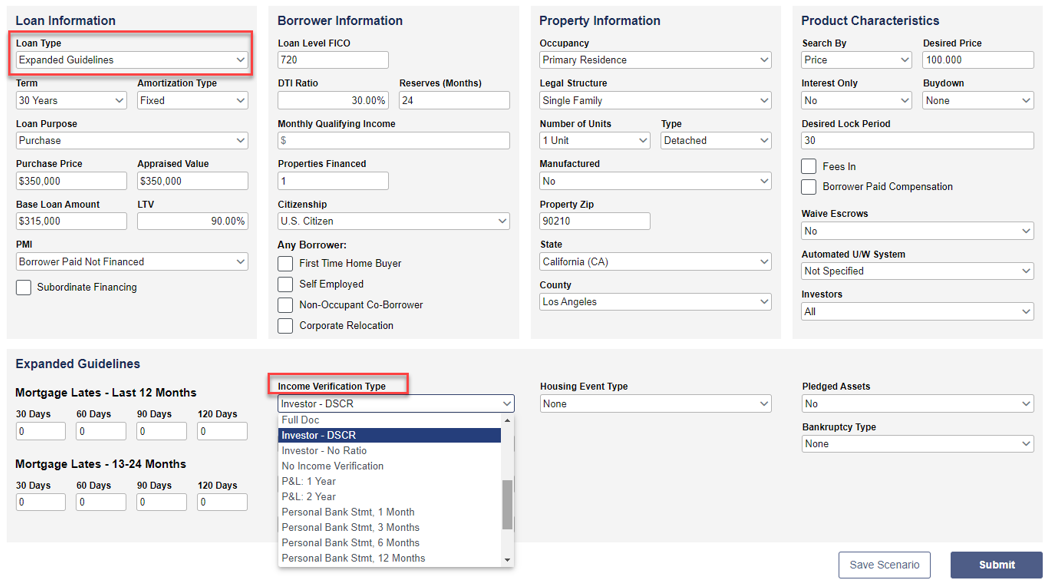Expand the Occupancy dropdown
This screenshot has width=1045, height=585.
pos(655,60)
